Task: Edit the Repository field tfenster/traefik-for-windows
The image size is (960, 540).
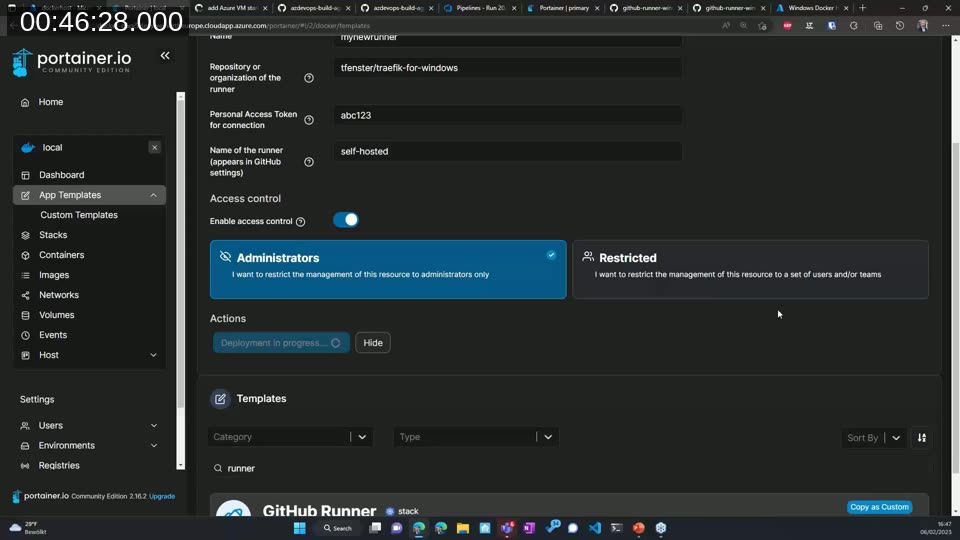Action: point(508,68)
